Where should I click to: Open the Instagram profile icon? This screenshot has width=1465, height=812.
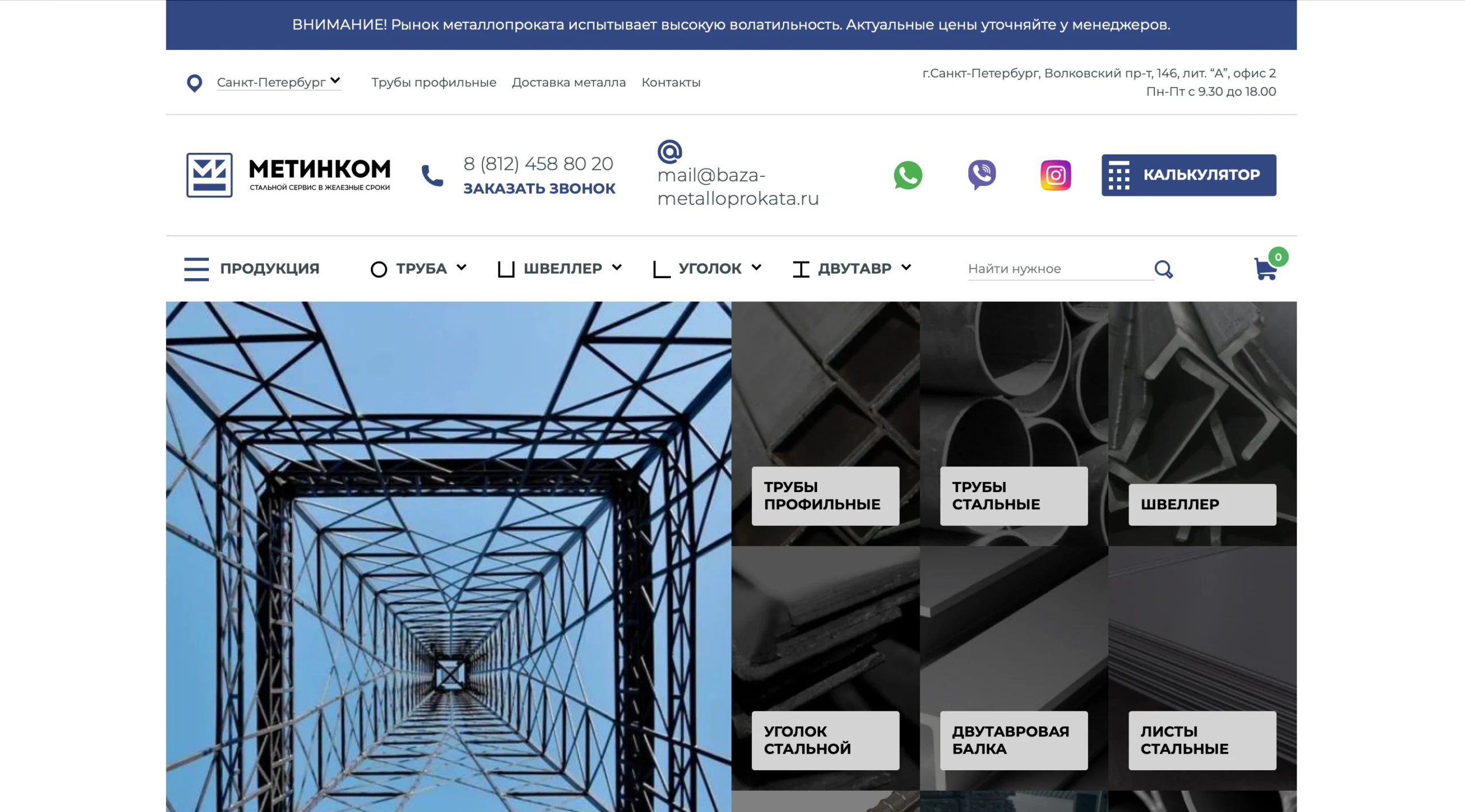[x=1055, y=175]
